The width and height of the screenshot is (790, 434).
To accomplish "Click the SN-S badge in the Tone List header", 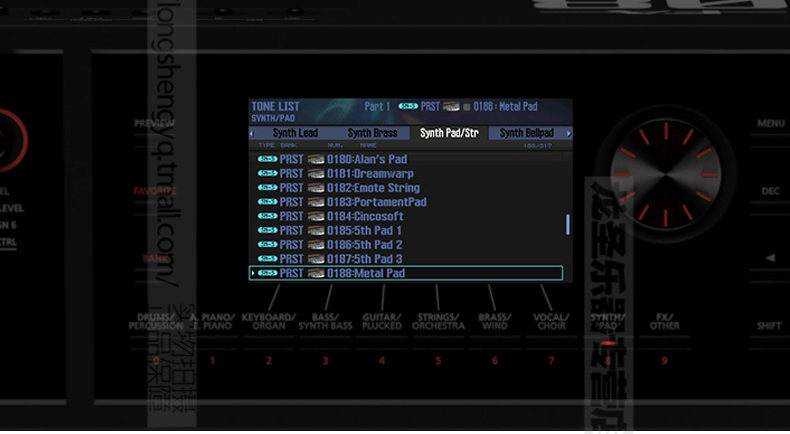I will [408, 106].
